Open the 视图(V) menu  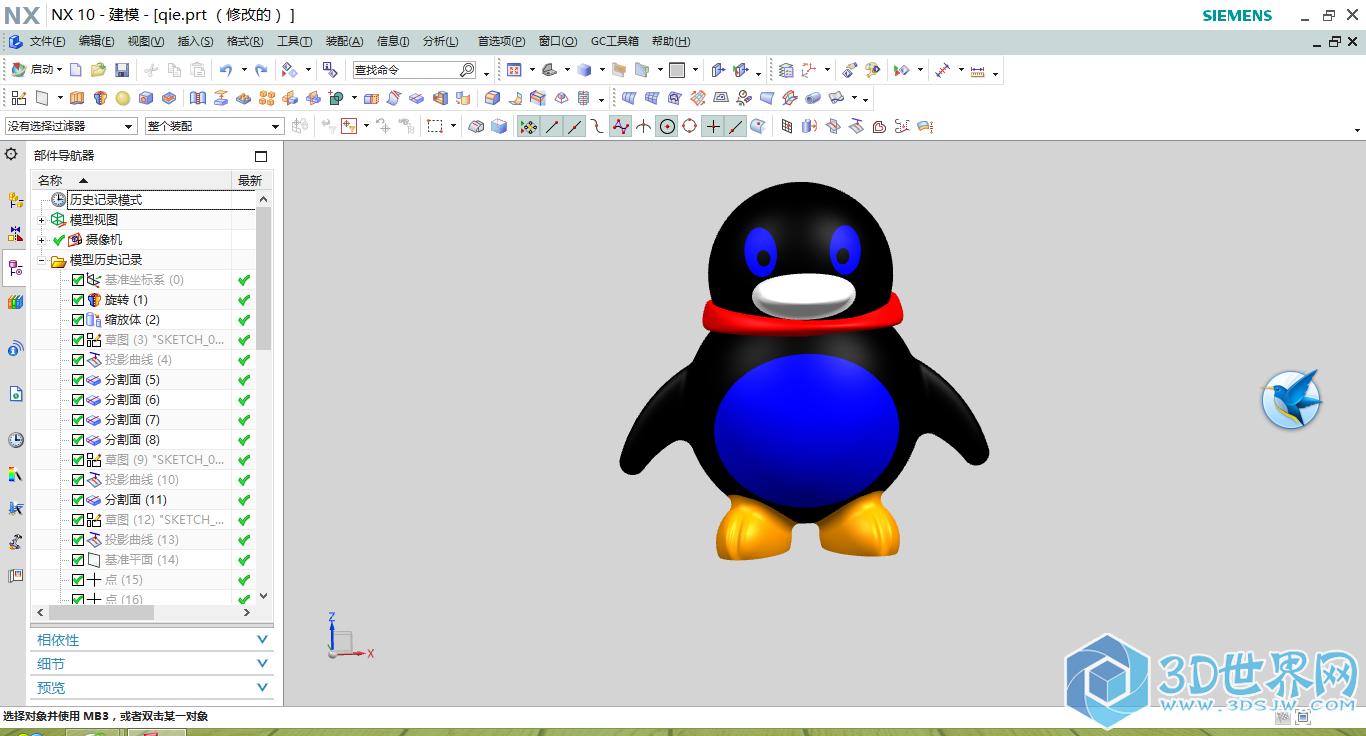click(146, 41)
